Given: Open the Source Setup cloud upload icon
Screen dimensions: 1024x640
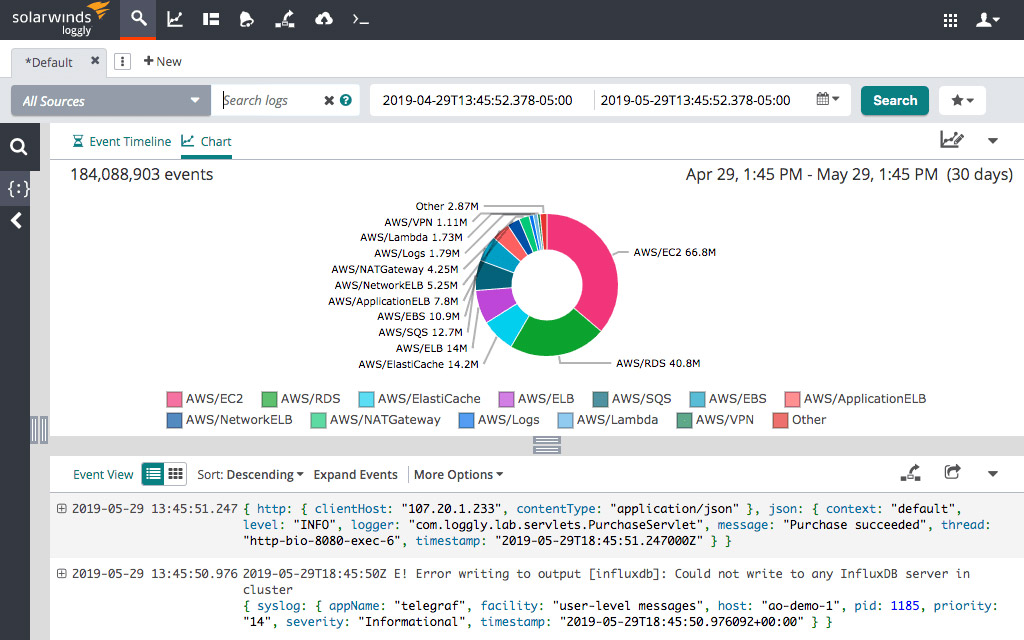Looking at the screenshot, I should [x=323, y=19].
